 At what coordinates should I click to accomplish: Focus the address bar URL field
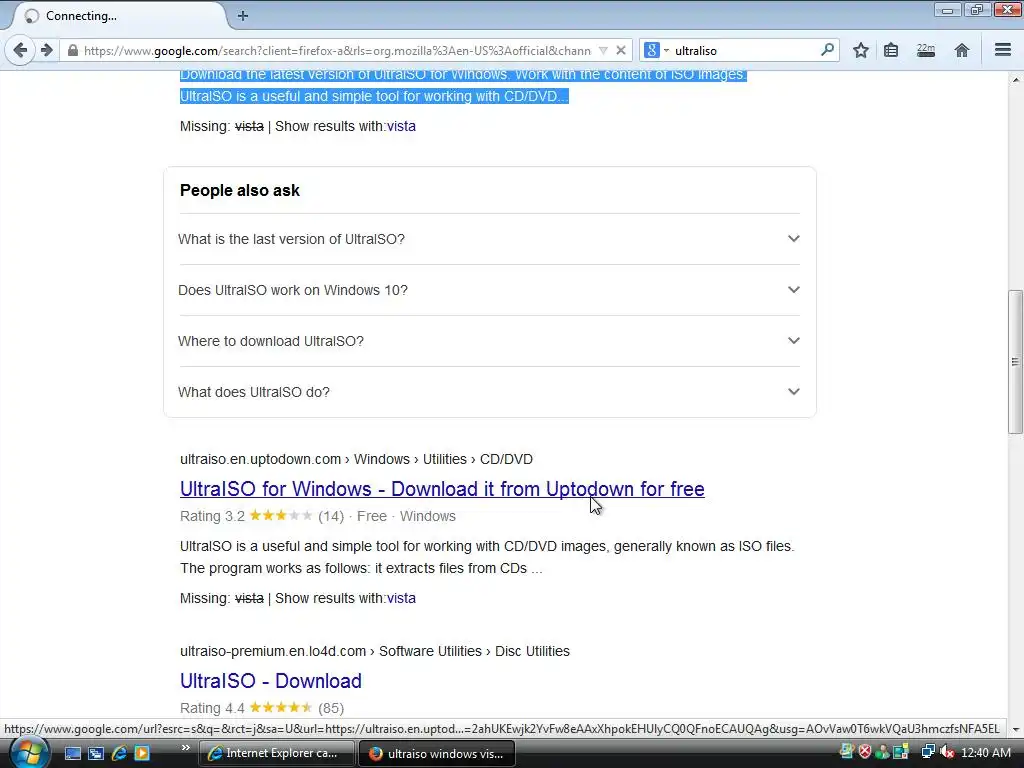[336, 50]
